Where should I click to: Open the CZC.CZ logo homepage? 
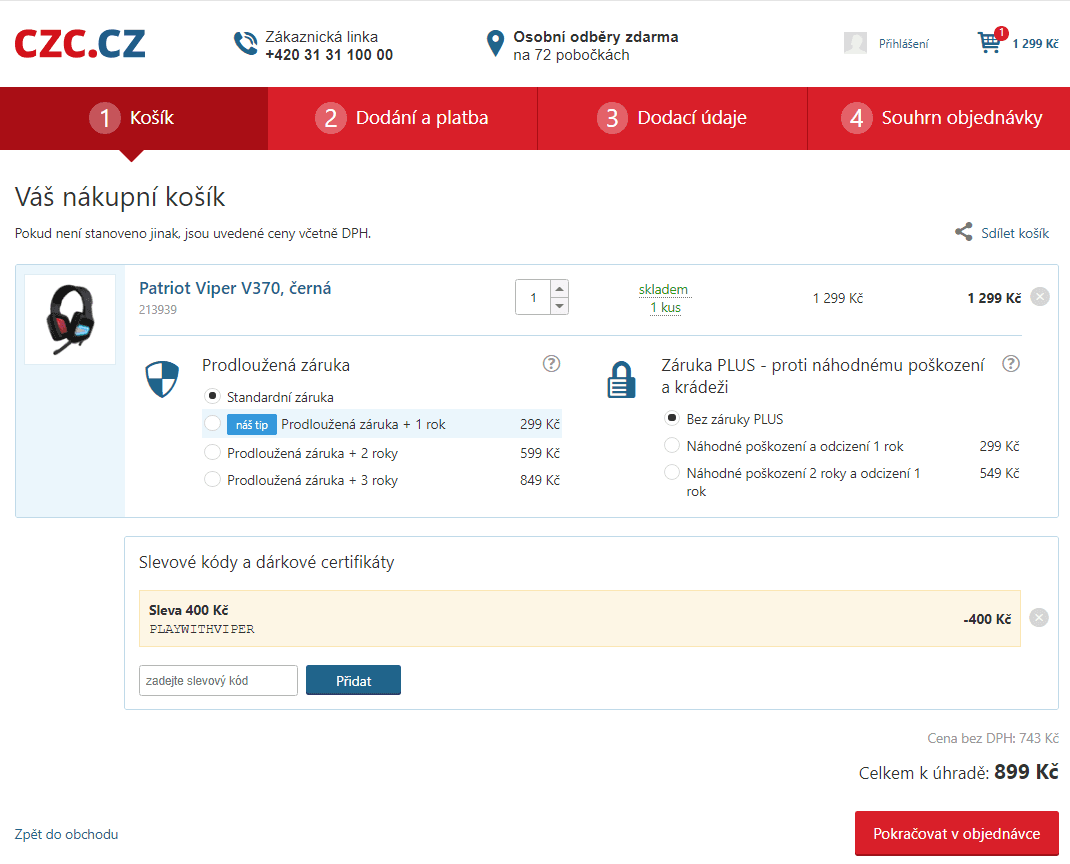(80, 44)
